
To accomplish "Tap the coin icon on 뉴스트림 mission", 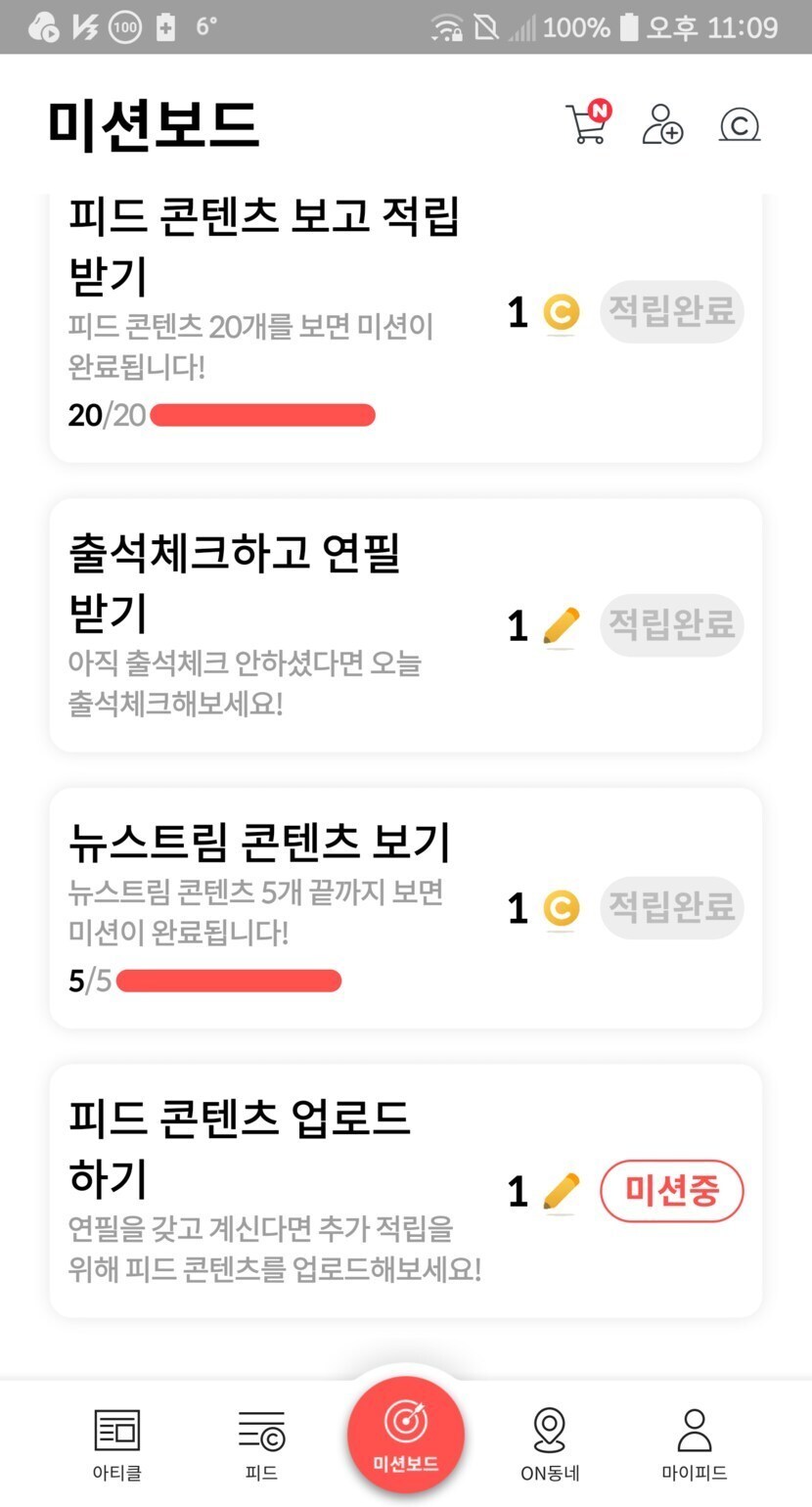I will [561, 909].
